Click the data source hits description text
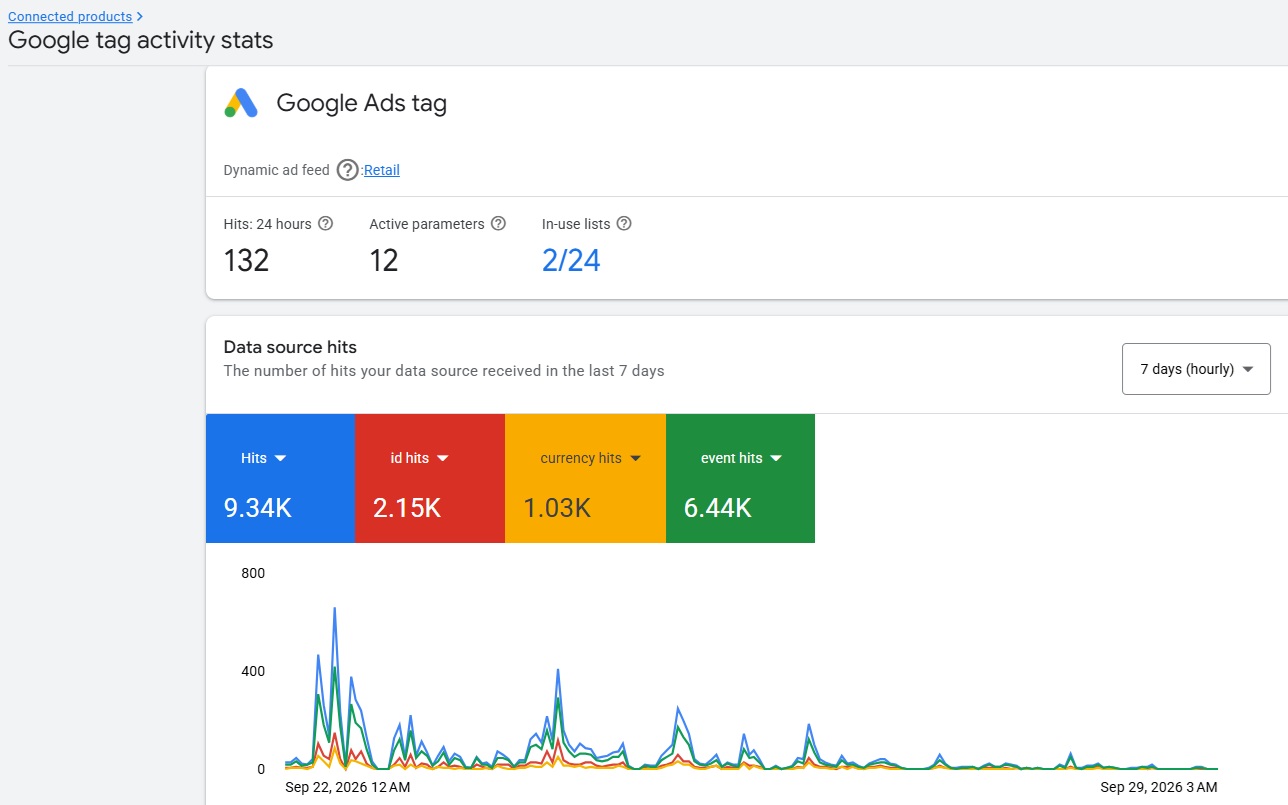The image size is (1288, 805). tap(444, 371)
